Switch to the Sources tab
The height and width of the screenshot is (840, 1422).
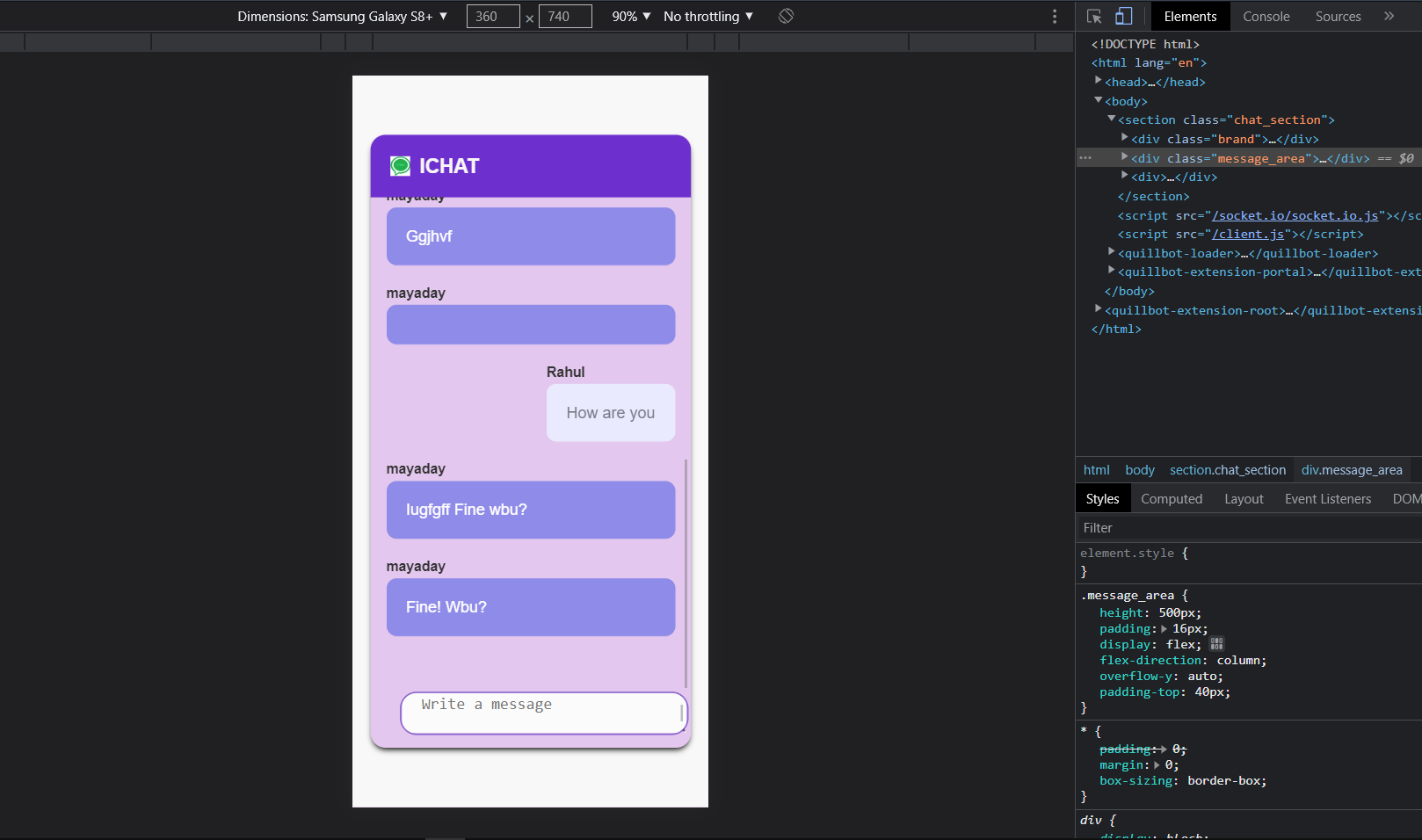[x=1338, y=16]
